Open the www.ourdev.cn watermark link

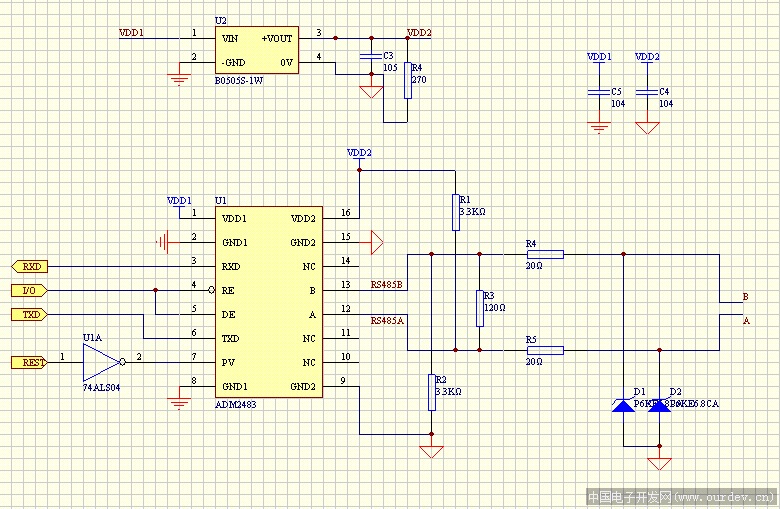(x=724, y=496)
